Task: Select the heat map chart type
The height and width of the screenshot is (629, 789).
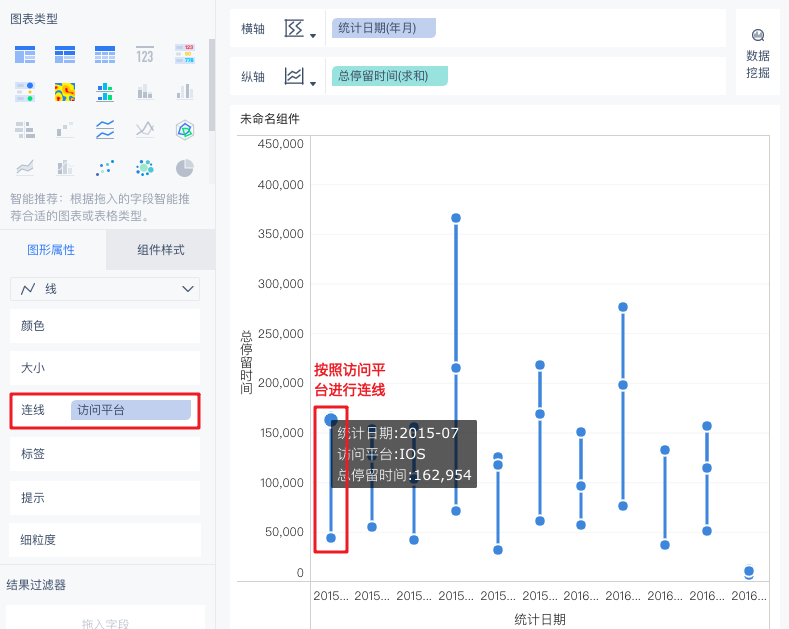Action: (x=65, y=92)
